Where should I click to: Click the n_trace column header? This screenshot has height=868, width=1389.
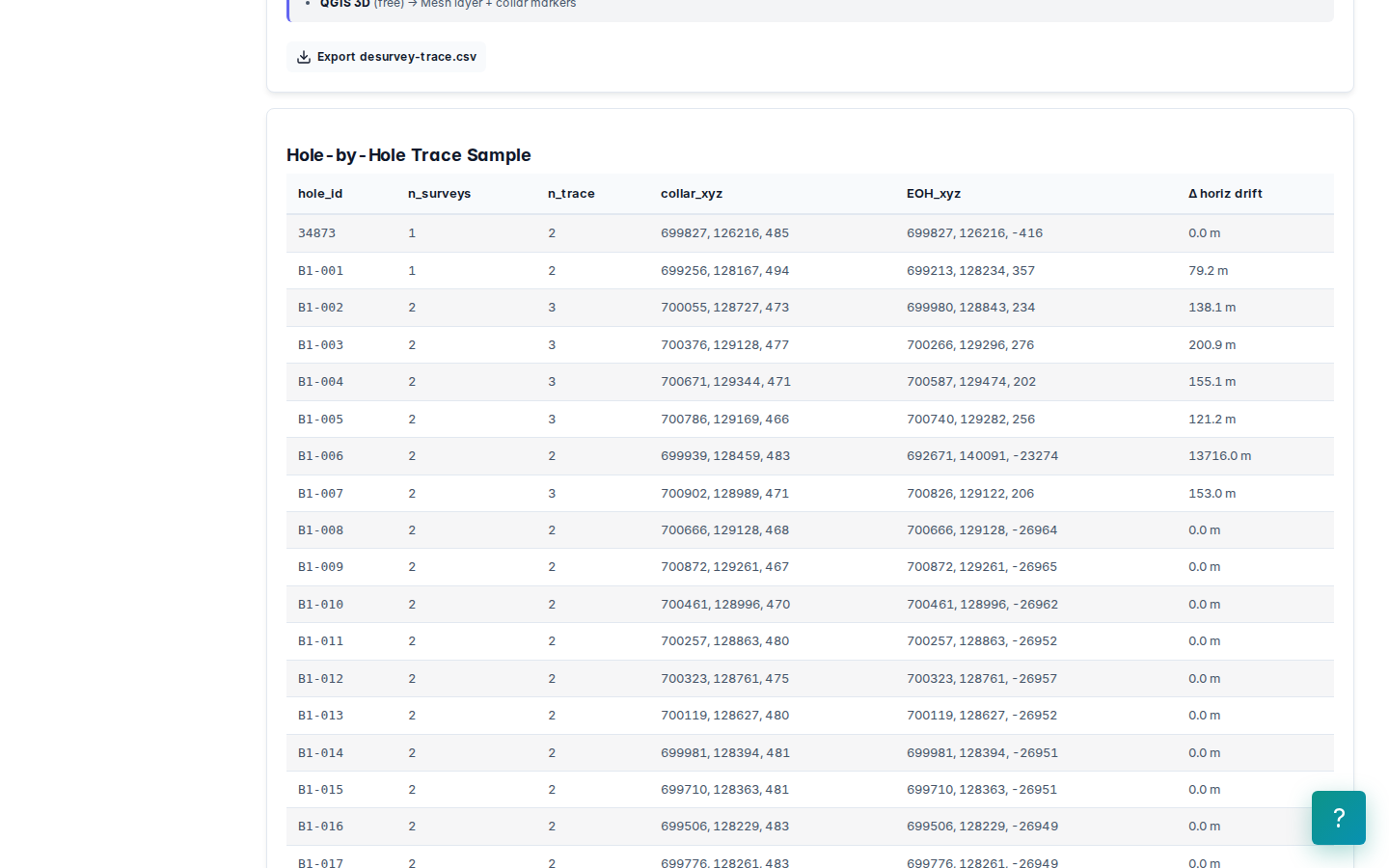(571, 194)
